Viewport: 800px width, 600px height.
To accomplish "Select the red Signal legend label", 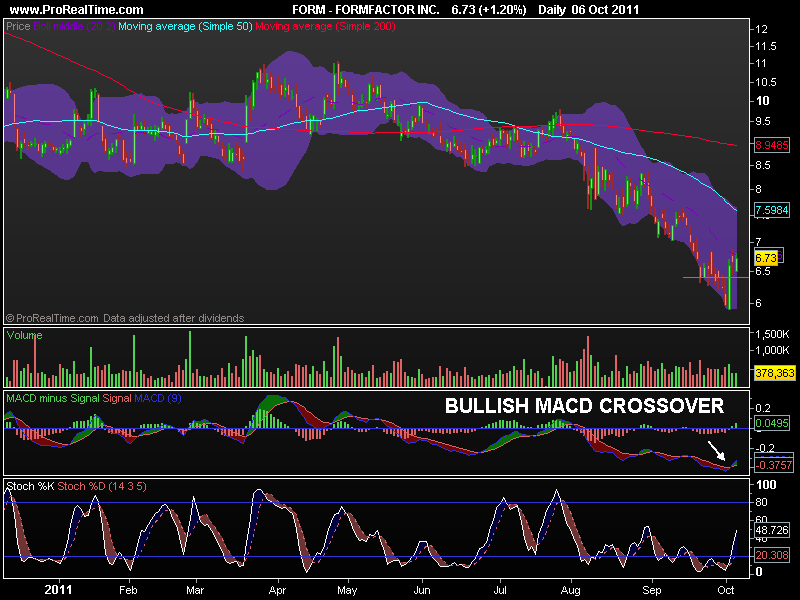I will pos(117,398).
